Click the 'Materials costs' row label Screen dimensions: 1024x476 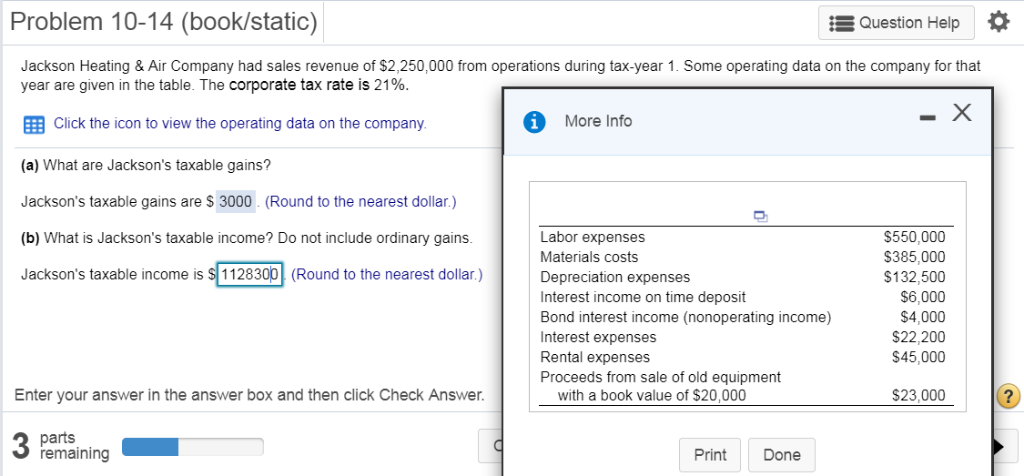(x=589, y=257)
